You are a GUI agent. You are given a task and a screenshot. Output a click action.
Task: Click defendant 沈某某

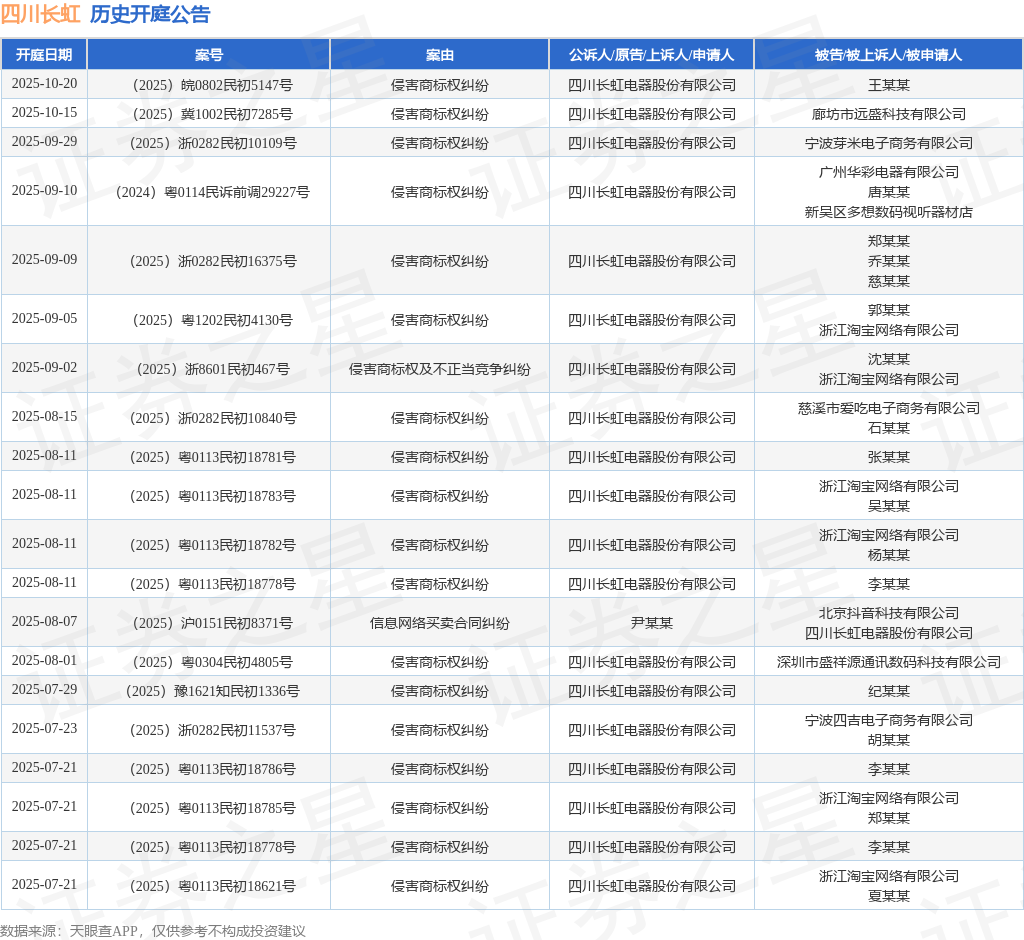(889, 359)
